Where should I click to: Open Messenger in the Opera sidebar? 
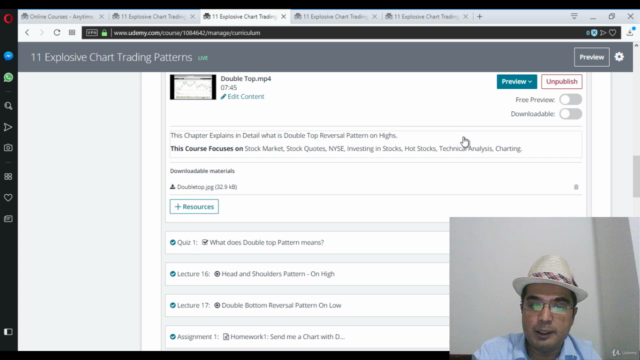tap(8, 56)
